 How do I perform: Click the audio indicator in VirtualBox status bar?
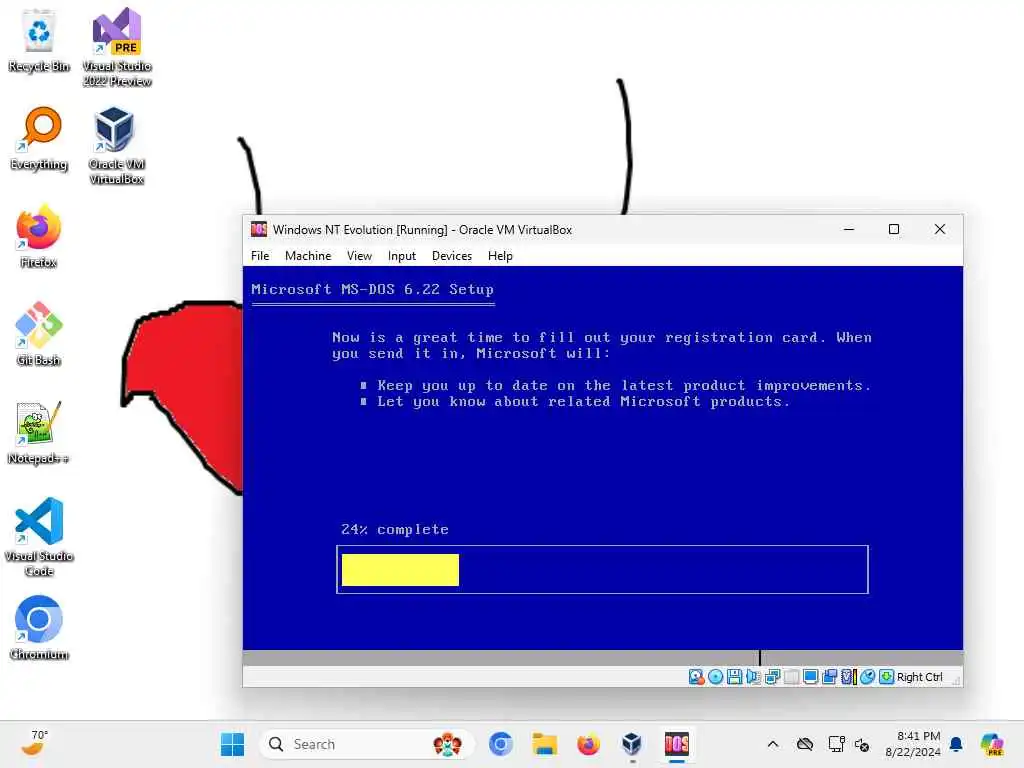753,677
